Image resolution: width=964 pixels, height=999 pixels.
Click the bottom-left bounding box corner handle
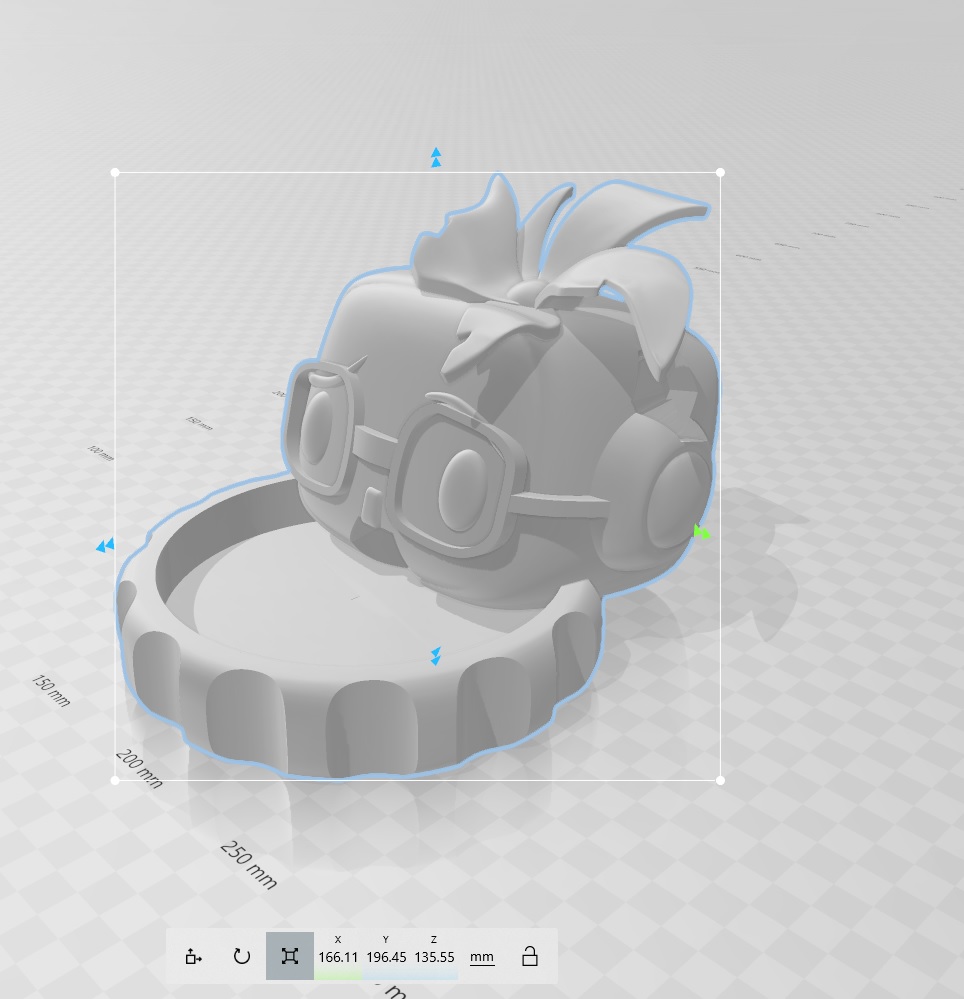pyautogui.click(x=115, y=780)
